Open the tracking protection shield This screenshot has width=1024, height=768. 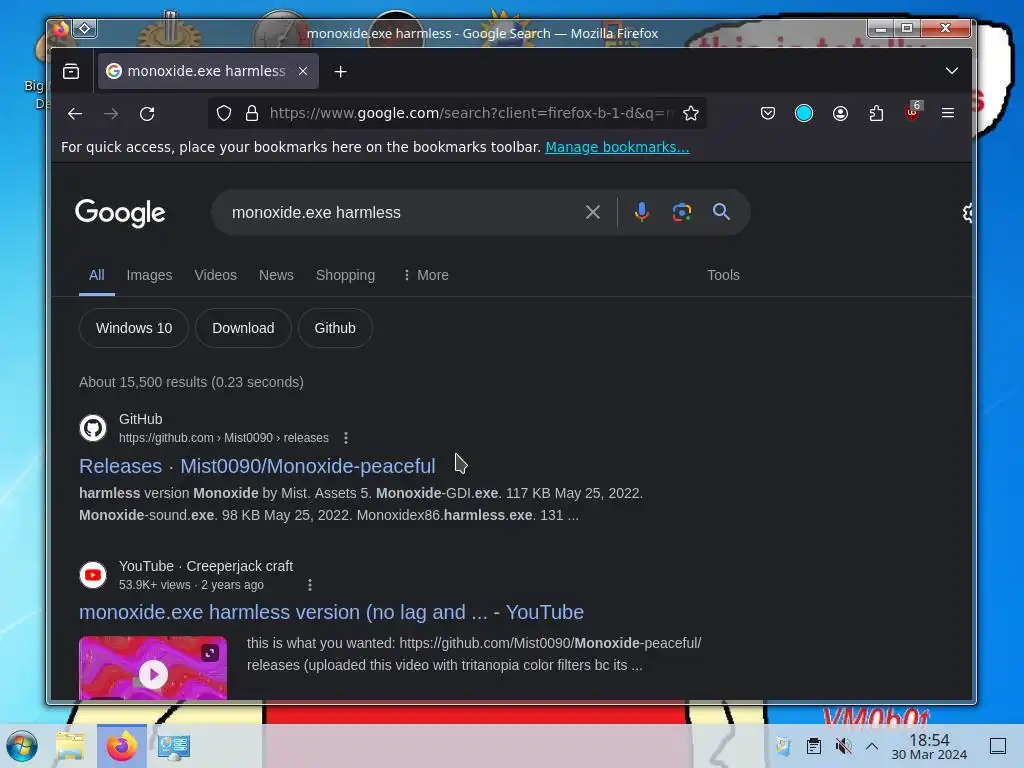click(224, 114)
